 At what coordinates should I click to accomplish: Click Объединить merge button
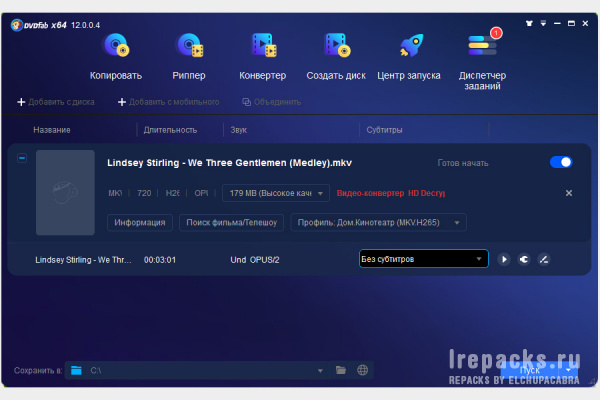click(271, 102)
